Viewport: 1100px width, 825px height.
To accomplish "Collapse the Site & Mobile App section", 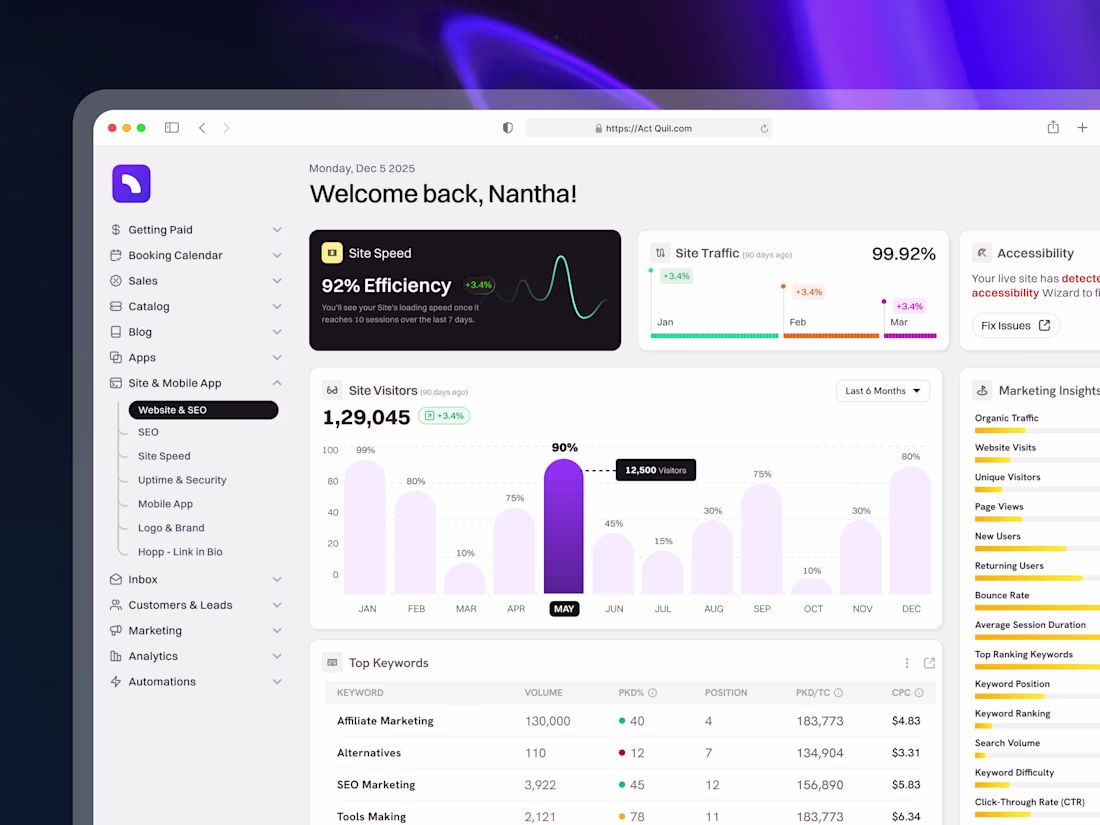I will pos(277,383).
